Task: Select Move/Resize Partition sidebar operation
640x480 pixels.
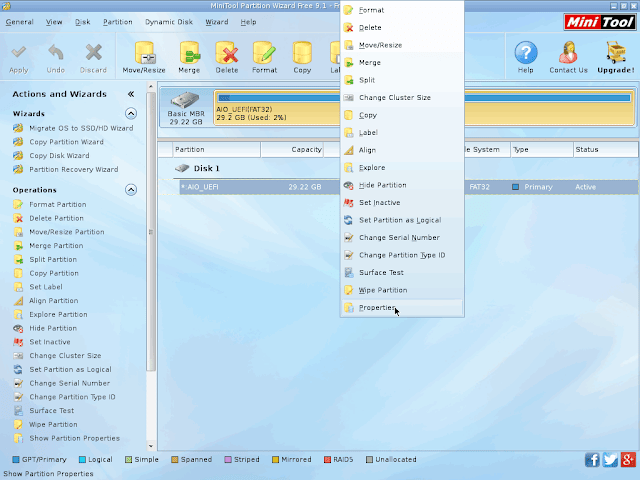Action: pos(67,232)
